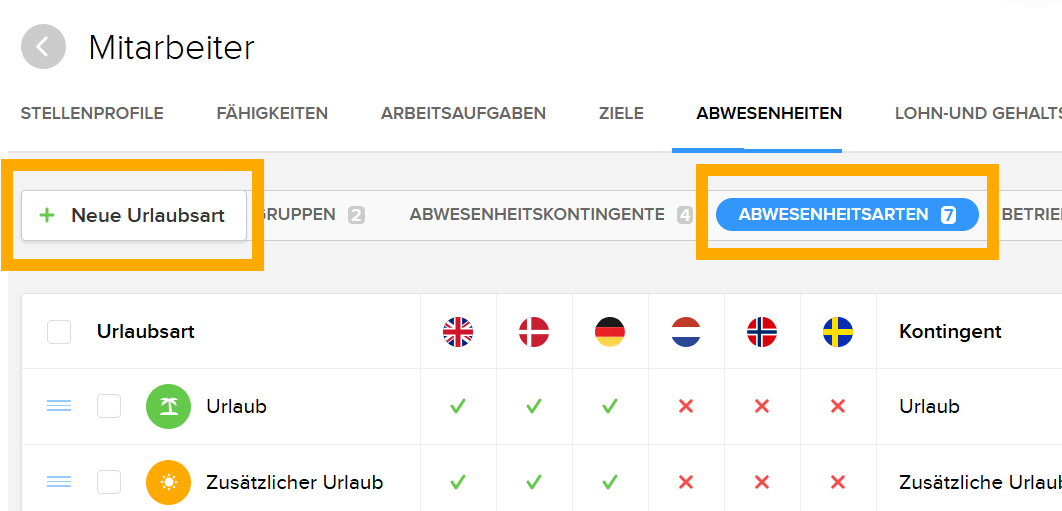Open the Ziele tab
The height and width of the screenshot is (511, 1062).
point(621,114)
